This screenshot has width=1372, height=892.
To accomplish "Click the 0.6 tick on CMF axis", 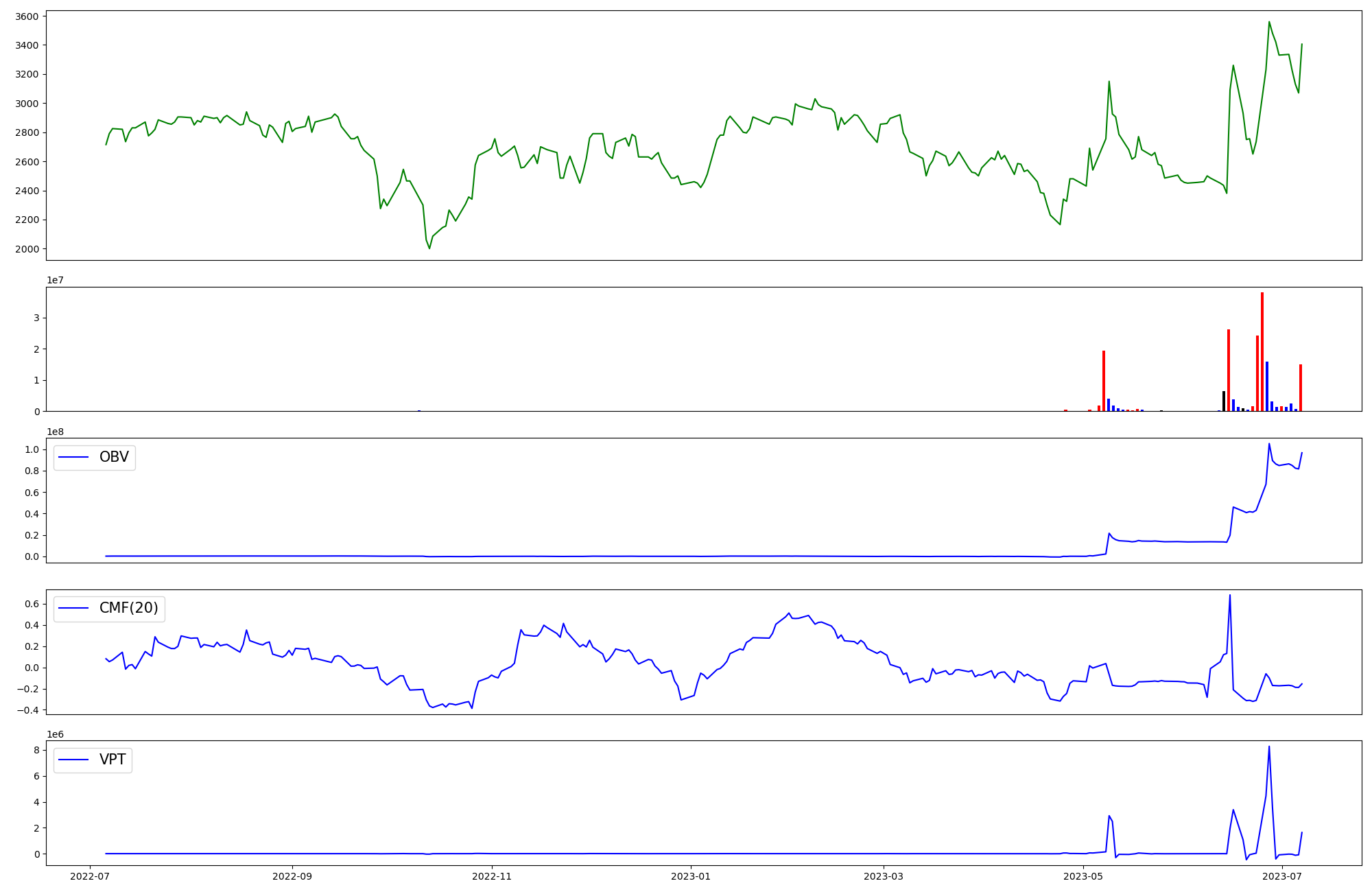I will click(32, 604).
